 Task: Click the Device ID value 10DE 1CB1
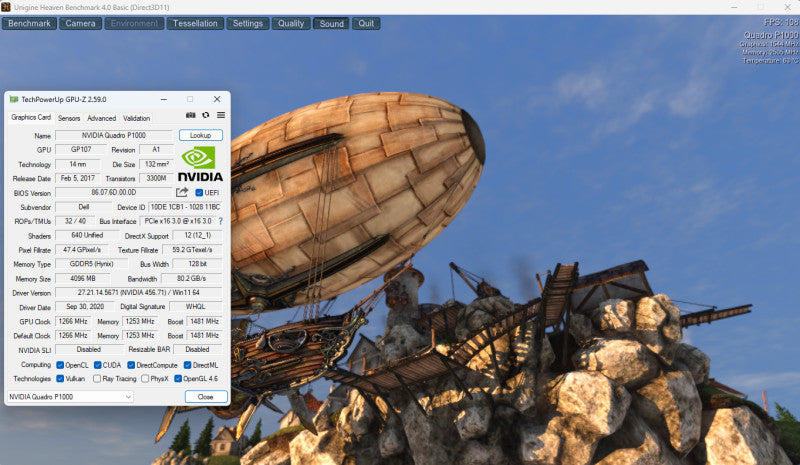click(186, 207)
